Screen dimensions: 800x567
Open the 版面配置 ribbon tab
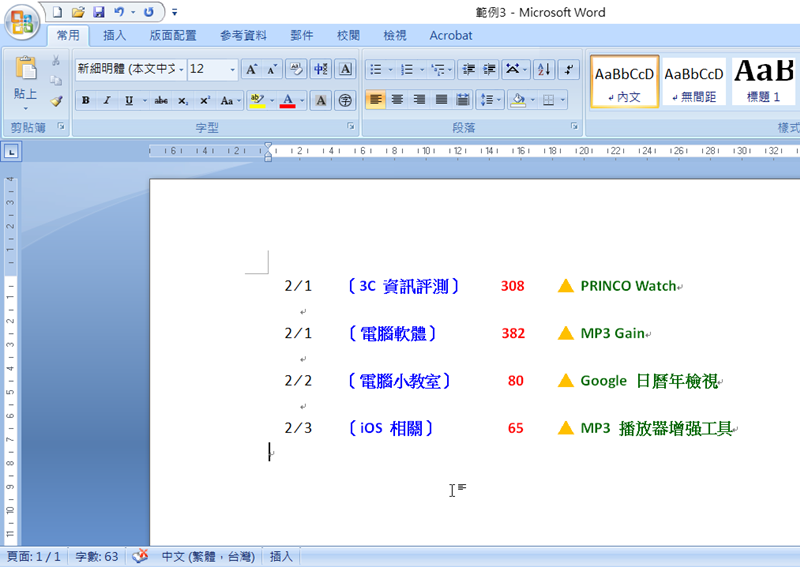point(173,35)
